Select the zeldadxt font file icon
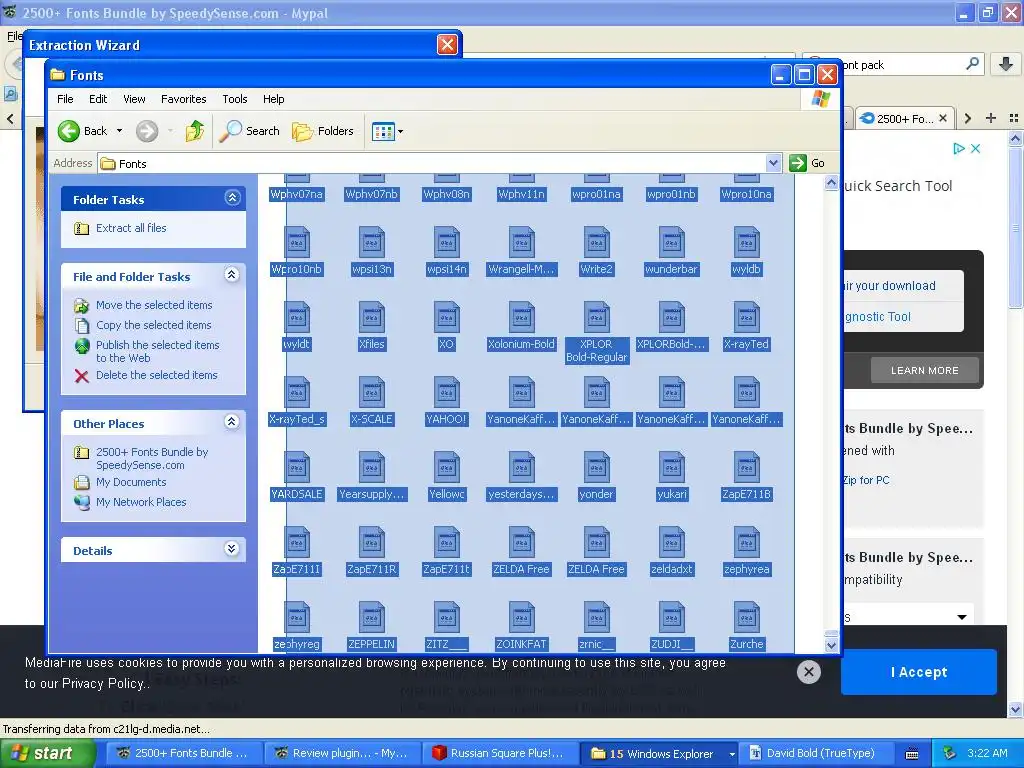Image resolution: width=1024 pixels, height=768 pixels. tap(671, 543)
